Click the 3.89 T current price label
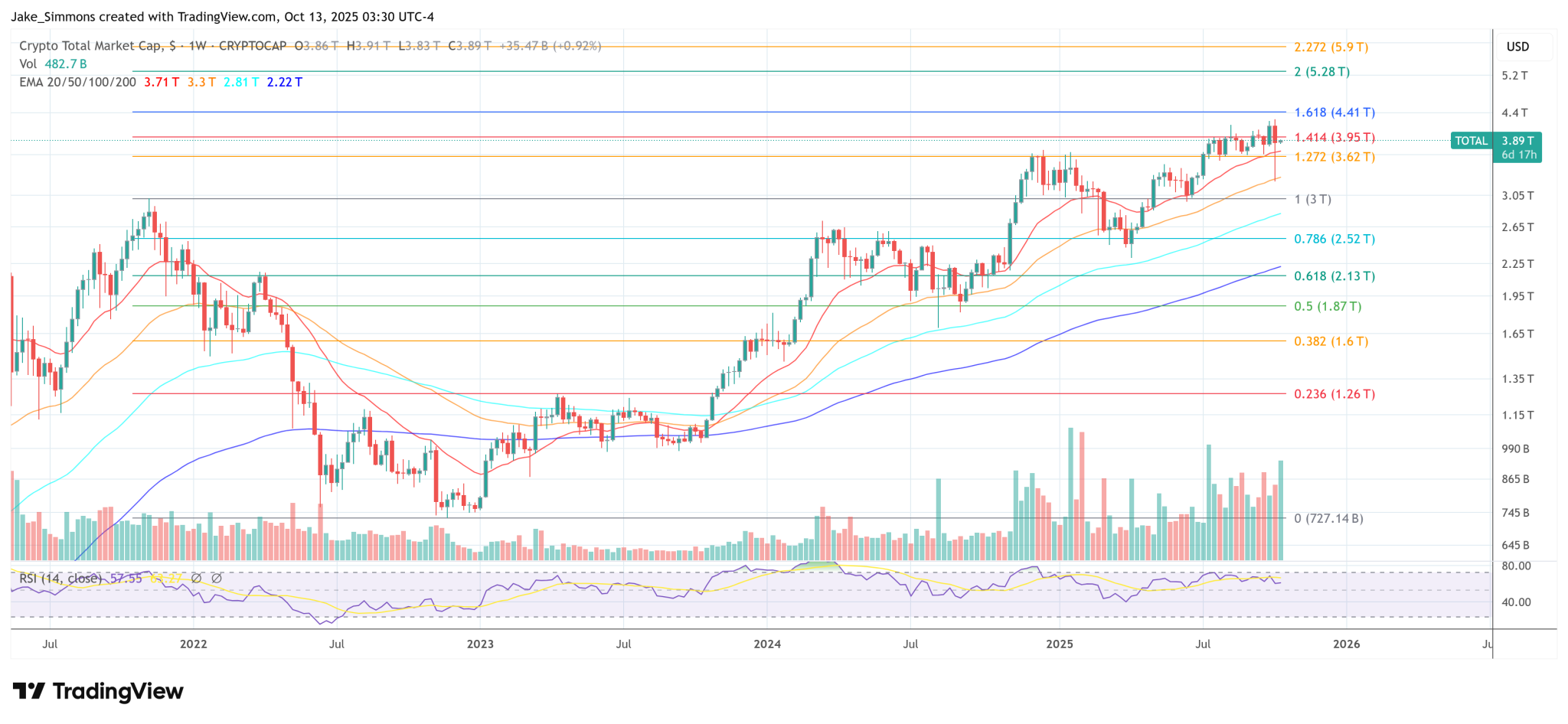Image resolution: width=1568 pixels, height=724 pixels. (1517, 141)
